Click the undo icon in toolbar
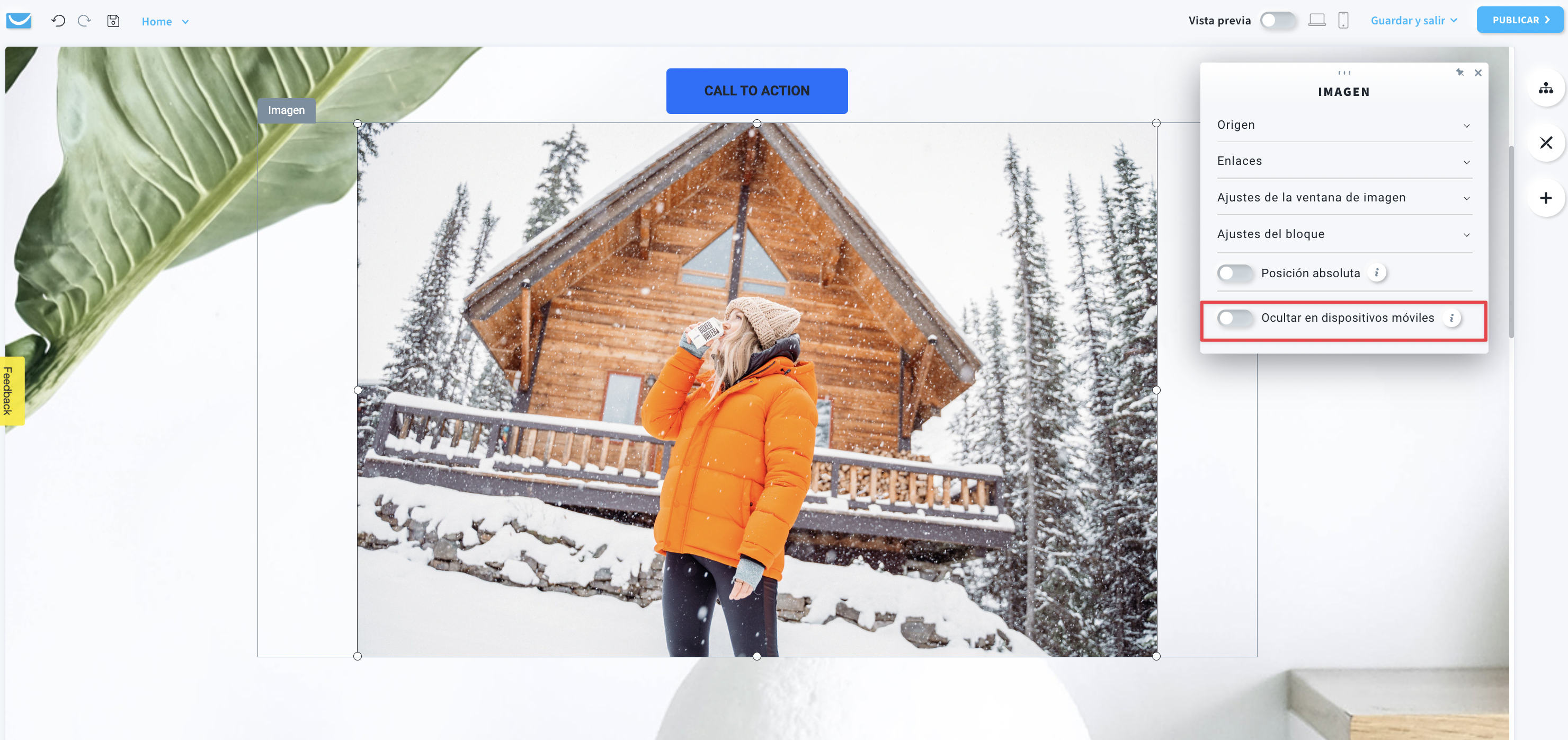 (59, 21)
